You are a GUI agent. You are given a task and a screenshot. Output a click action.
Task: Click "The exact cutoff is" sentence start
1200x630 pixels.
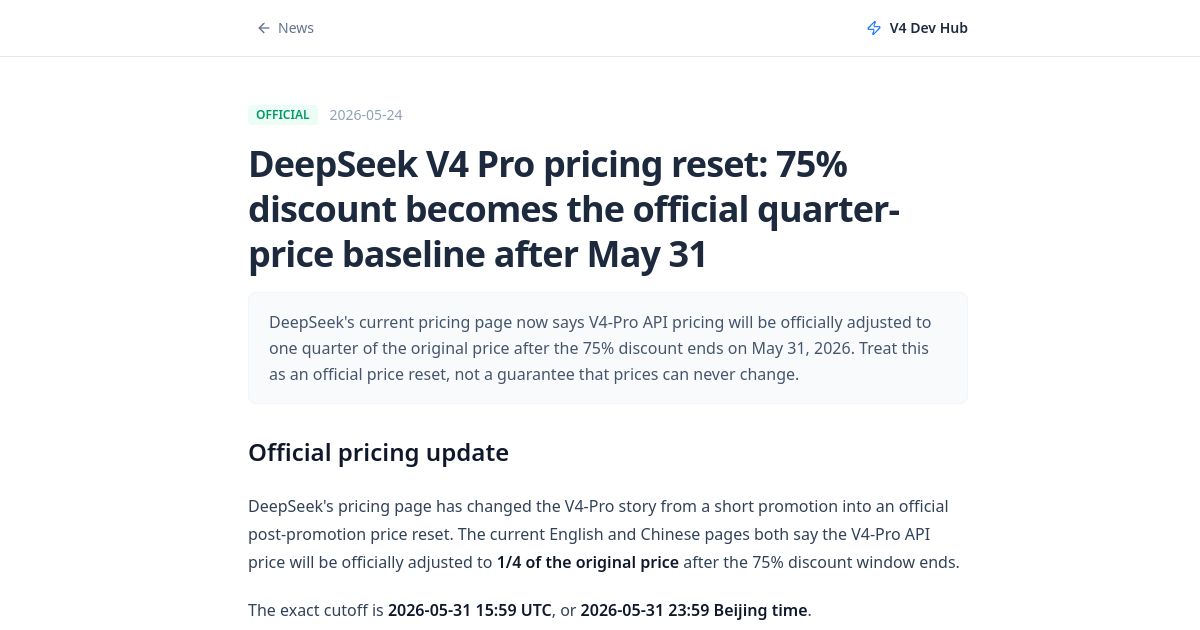click(x=316, y=610)
